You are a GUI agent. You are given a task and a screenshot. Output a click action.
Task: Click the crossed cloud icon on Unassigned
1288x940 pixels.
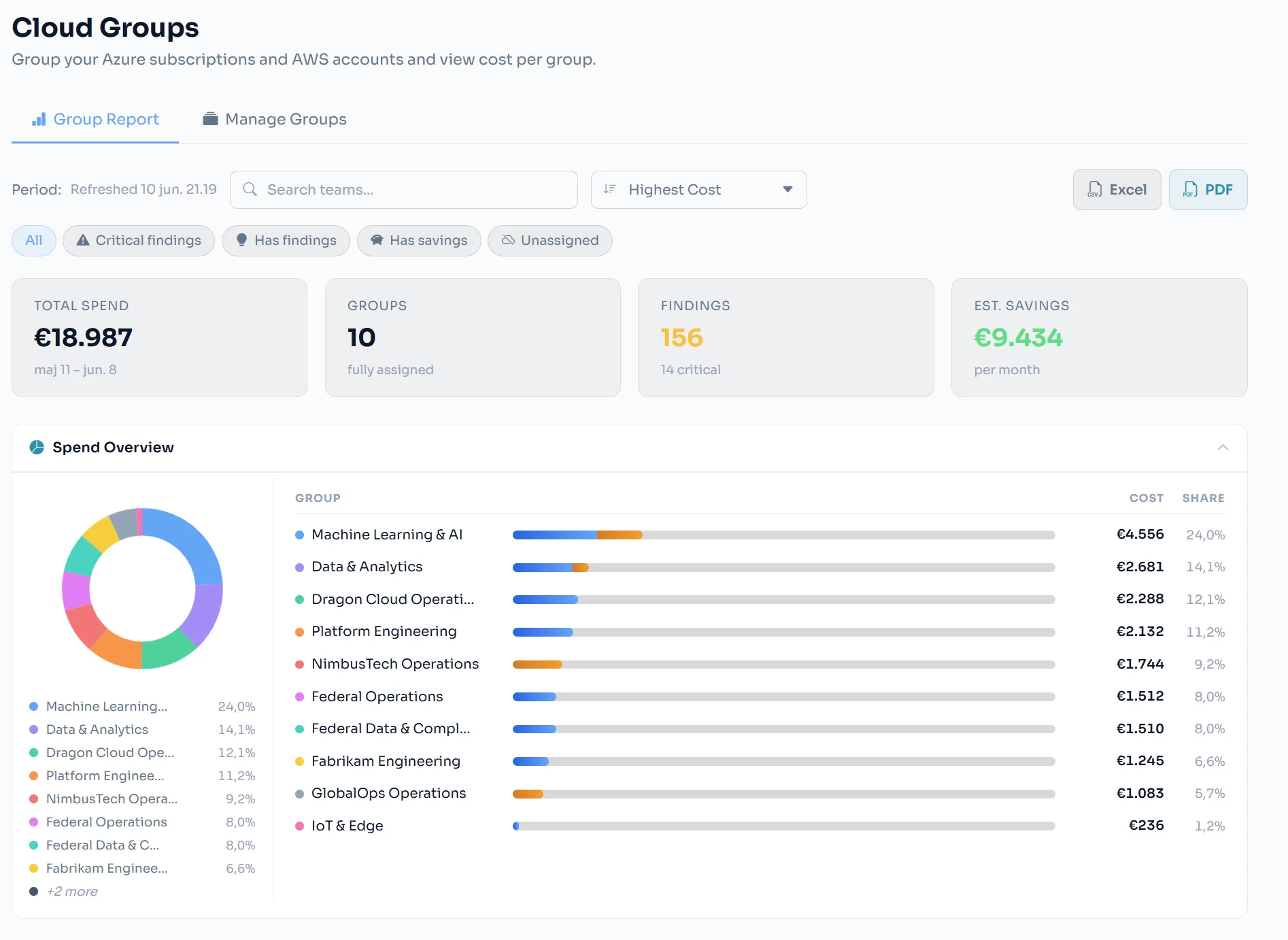[508, 240]
